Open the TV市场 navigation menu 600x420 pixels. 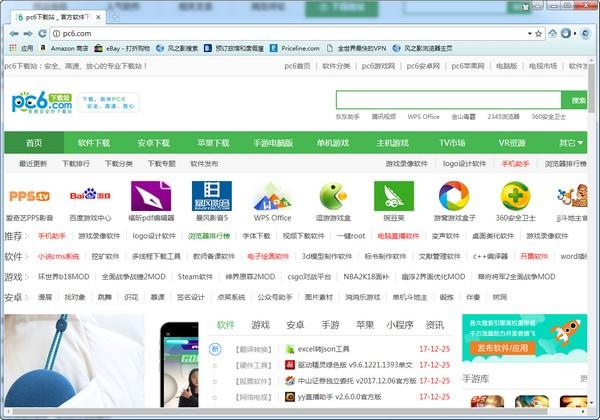(x=452, y=143)
